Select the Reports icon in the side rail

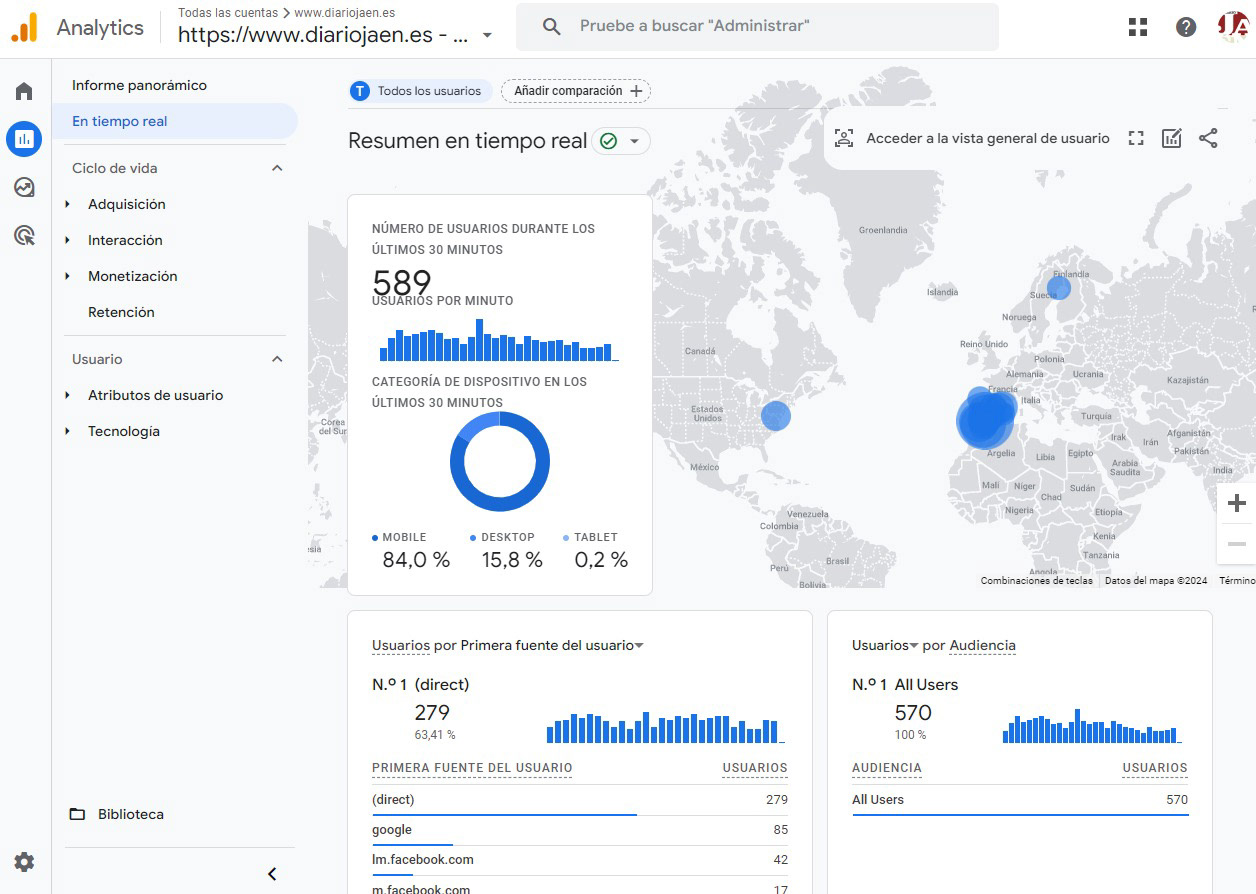tap(24, 139)
